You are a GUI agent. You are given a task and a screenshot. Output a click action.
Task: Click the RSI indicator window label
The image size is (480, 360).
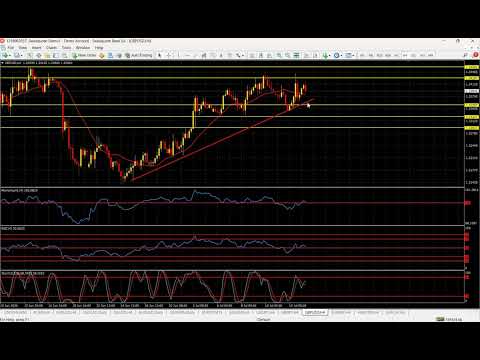click(x=13, y=228)
